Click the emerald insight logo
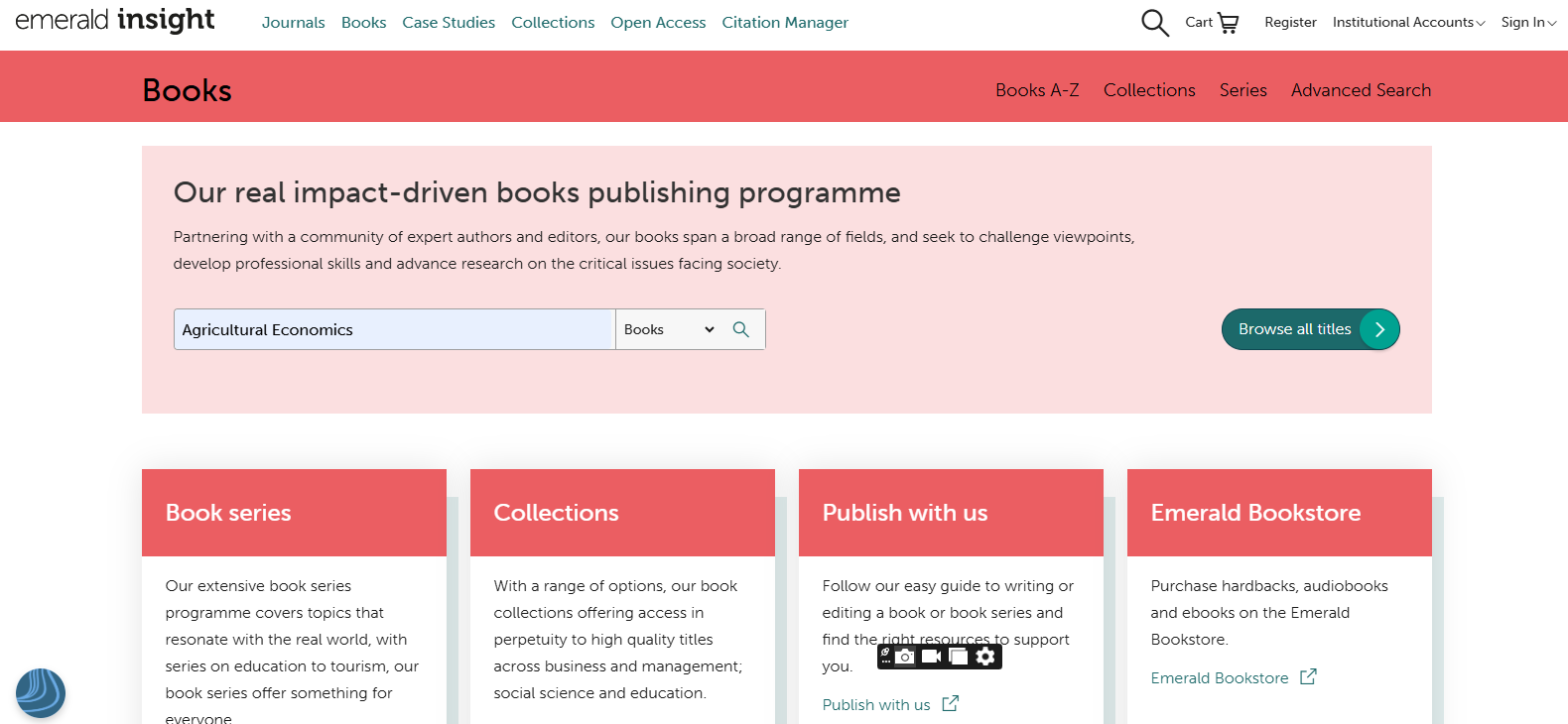1568x724 pixels. point(115,21)
